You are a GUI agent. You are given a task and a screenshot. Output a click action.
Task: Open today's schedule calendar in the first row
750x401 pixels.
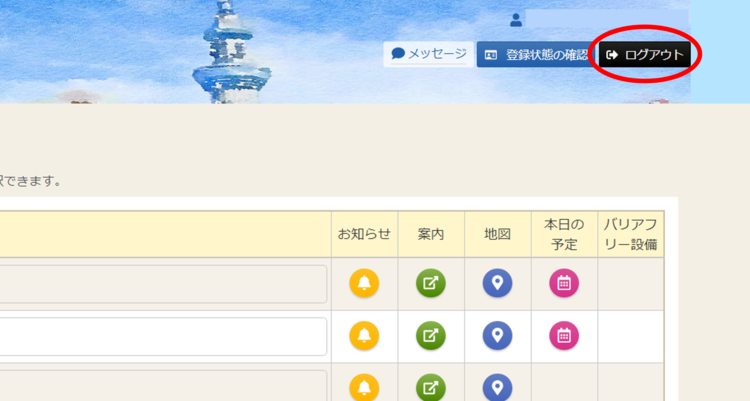[x=564, y=283]
